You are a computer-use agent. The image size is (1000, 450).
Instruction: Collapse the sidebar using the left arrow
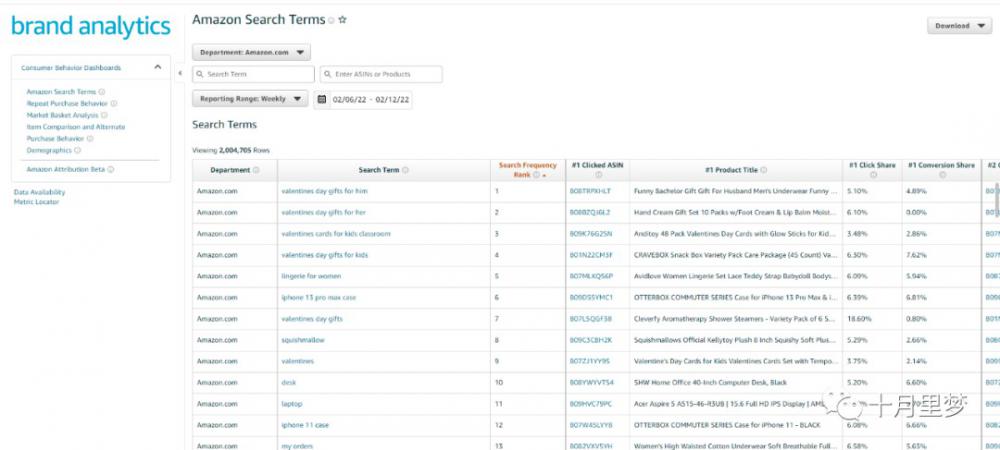pyautogui.click(x=180, y=73)
